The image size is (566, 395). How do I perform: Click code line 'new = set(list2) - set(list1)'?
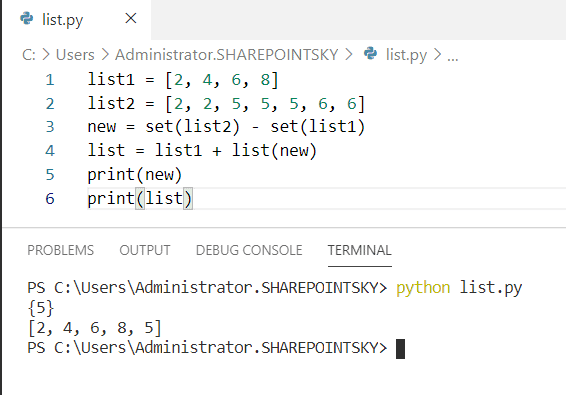(x=226, y=127)
